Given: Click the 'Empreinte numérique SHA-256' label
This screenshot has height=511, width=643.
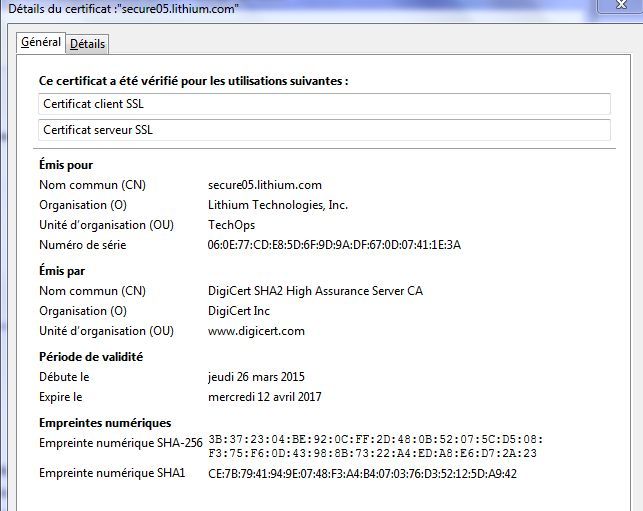Looking at the screenshot, I should [x=121, y=443].
